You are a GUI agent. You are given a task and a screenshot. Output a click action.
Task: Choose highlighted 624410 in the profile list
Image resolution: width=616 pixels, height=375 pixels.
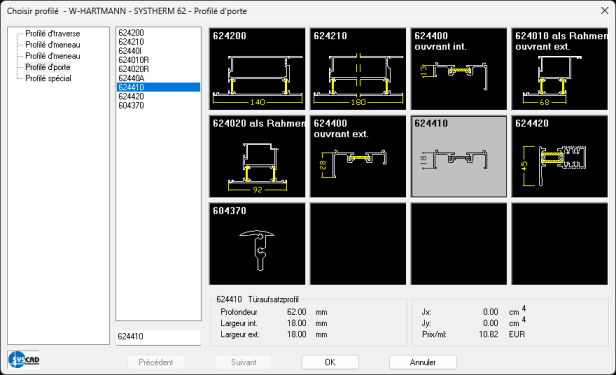pos(158,87)
